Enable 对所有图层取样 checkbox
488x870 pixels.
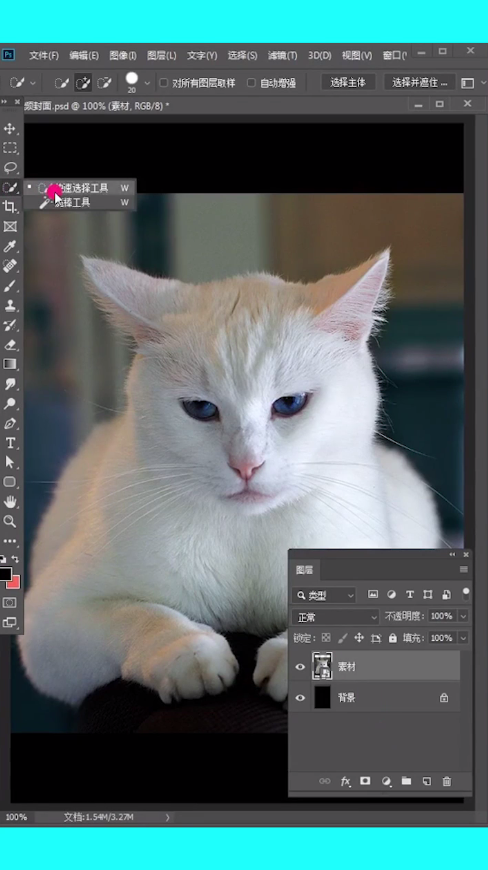pyautogui.click(x=164, y=83)
